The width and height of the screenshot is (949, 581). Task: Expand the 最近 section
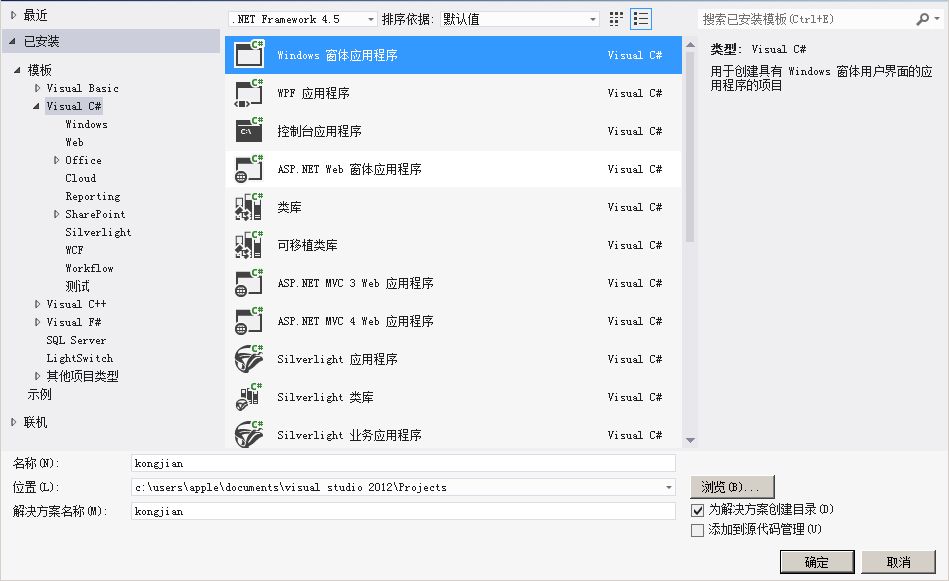[x=13, y=15]
